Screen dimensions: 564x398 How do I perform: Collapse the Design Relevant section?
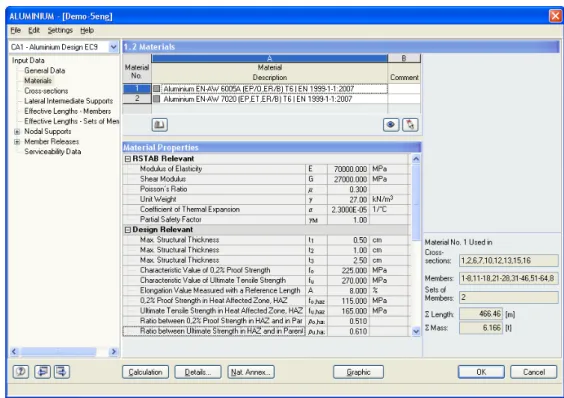coord(128,230)
